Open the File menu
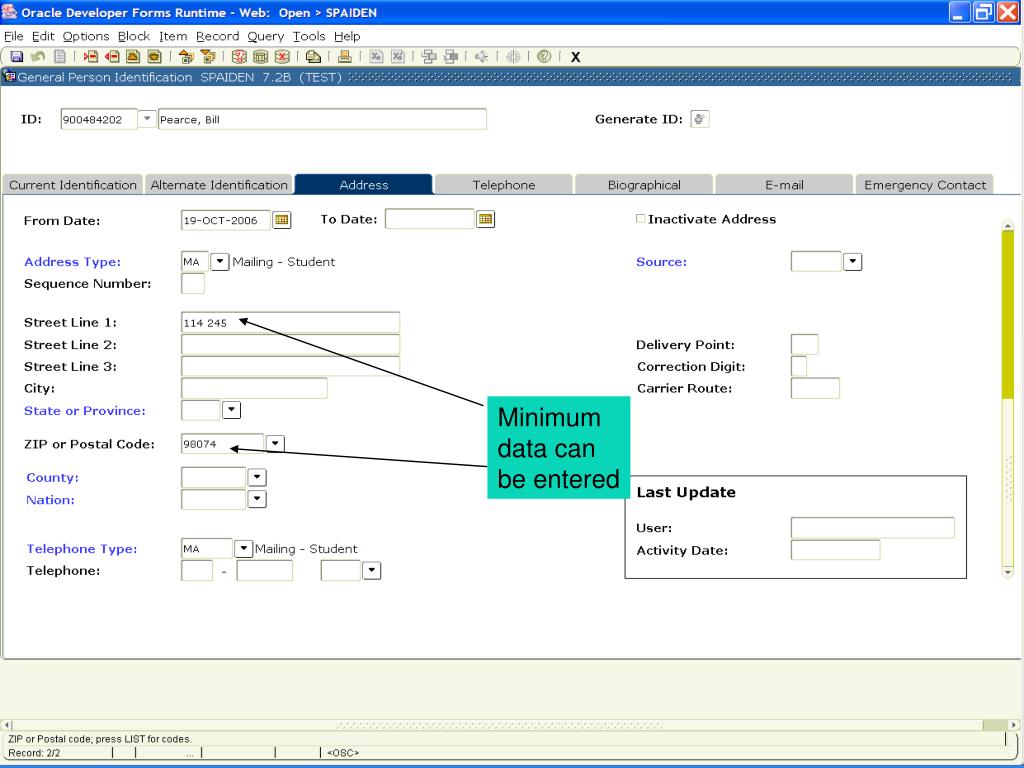This screenshot has height=768, width=1024. pos(14,37)
